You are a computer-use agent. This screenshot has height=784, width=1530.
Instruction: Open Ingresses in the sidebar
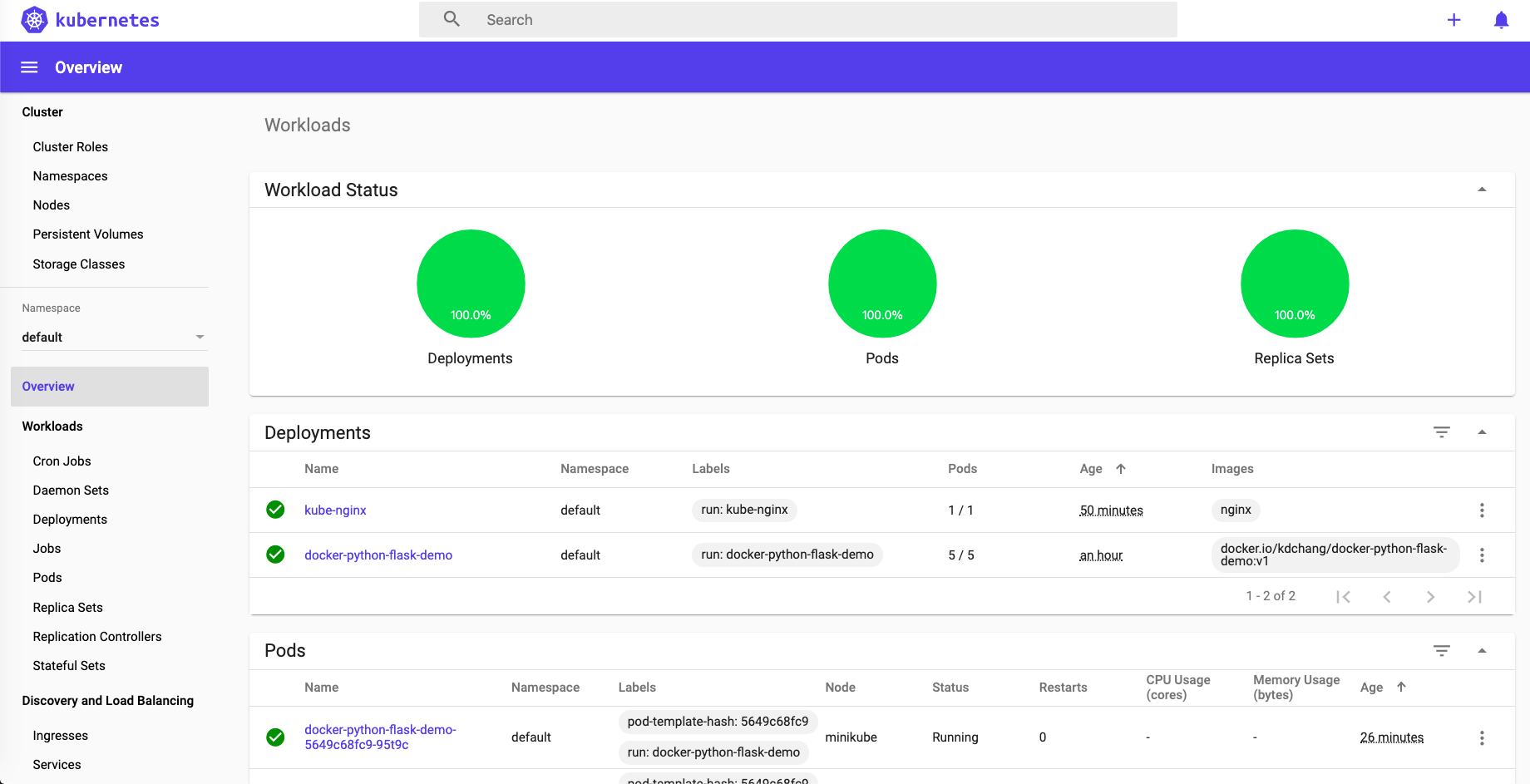61,736
